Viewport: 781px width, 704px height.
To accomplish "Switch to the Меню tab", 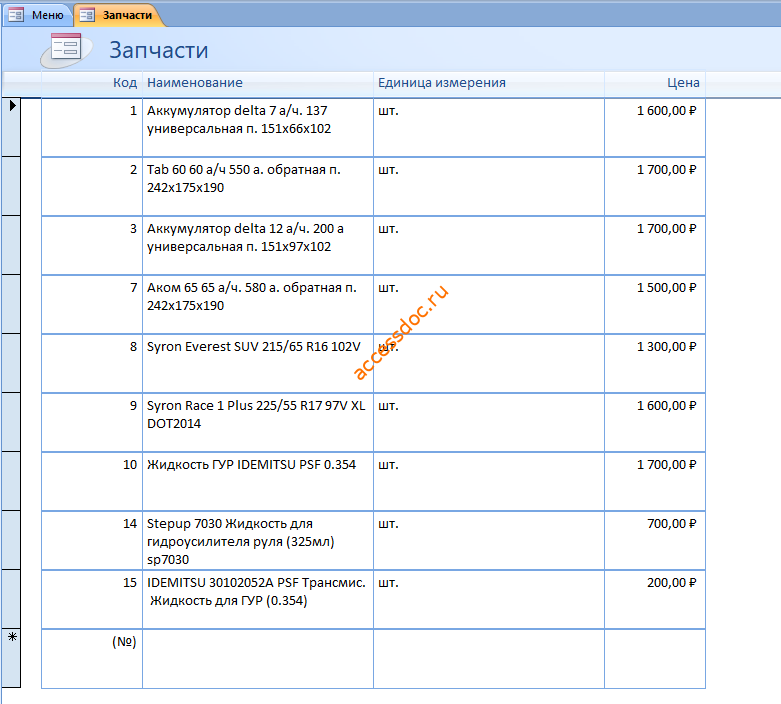I will [x=37, y=15].
